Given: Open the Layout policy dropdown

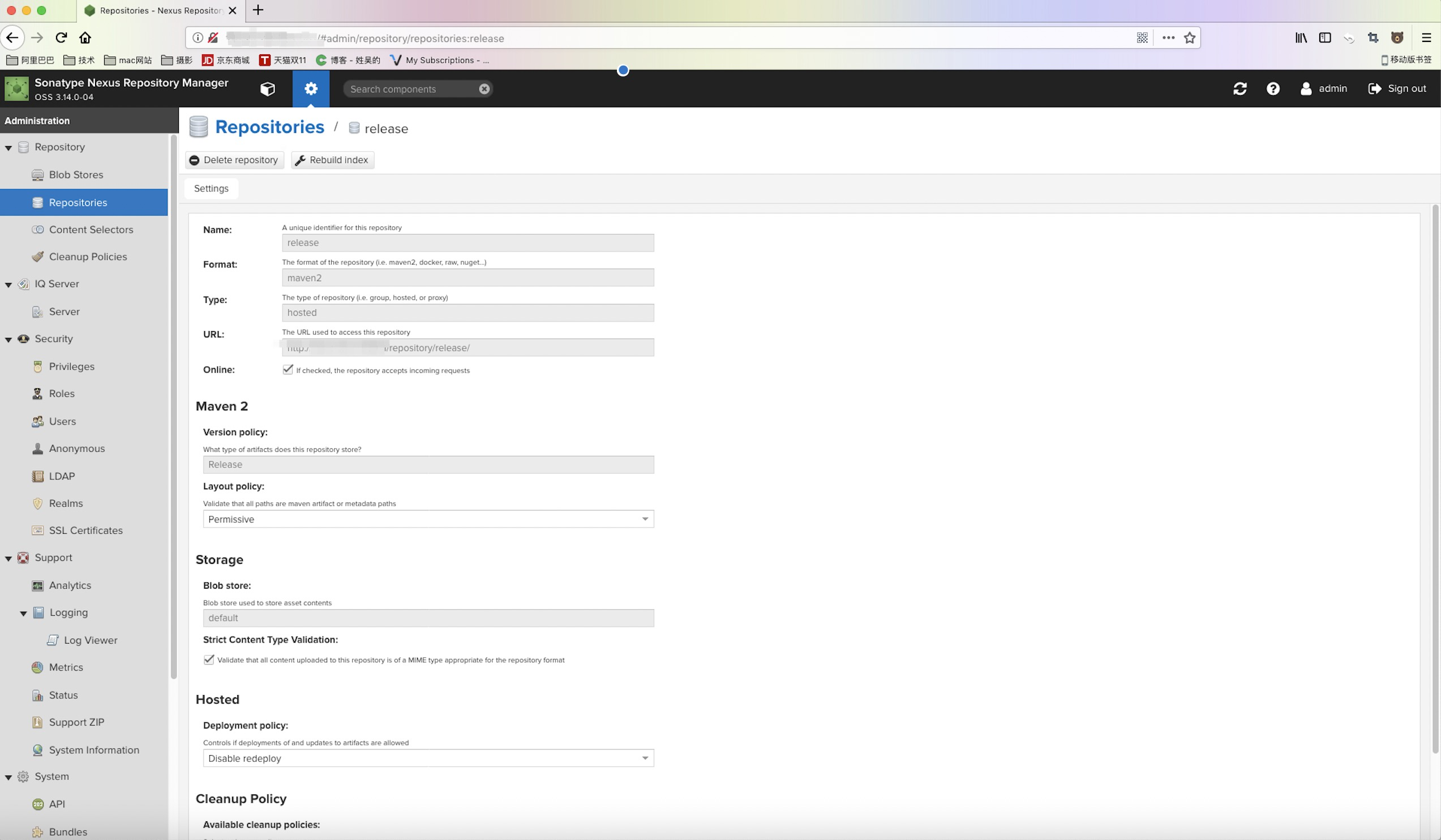Looking at the screenshot, I should click(645, 519).
